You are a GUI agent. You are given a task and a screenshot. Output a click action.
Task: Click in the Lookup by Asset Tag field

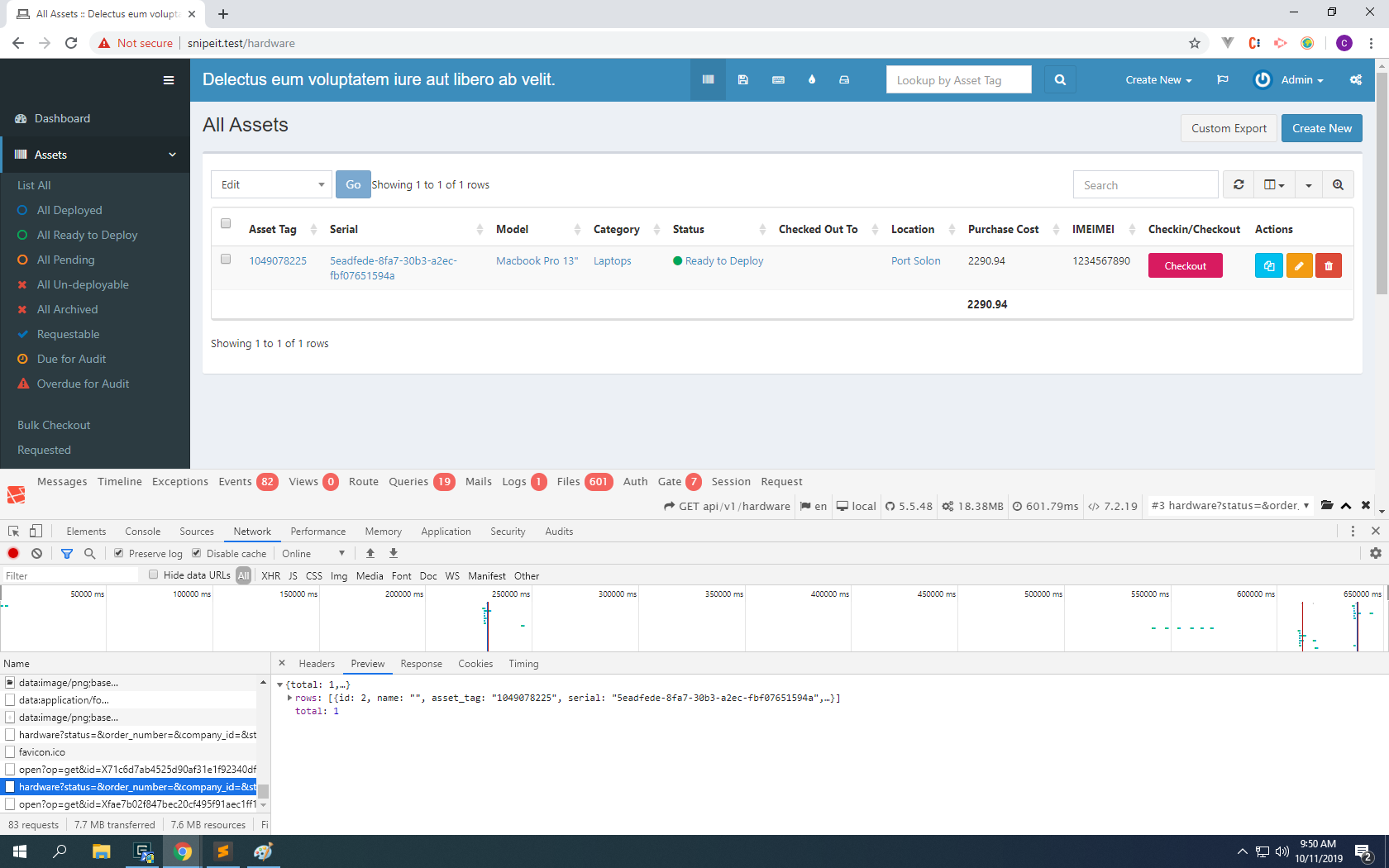958,80
